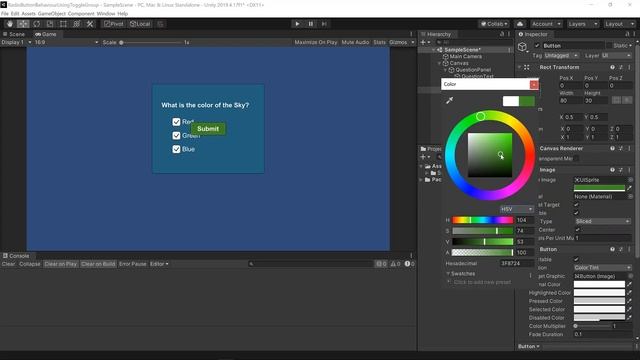Open the Tag Untagged dropdown
The height and width of the screenshot is (360, 640).
coord(561,56)
